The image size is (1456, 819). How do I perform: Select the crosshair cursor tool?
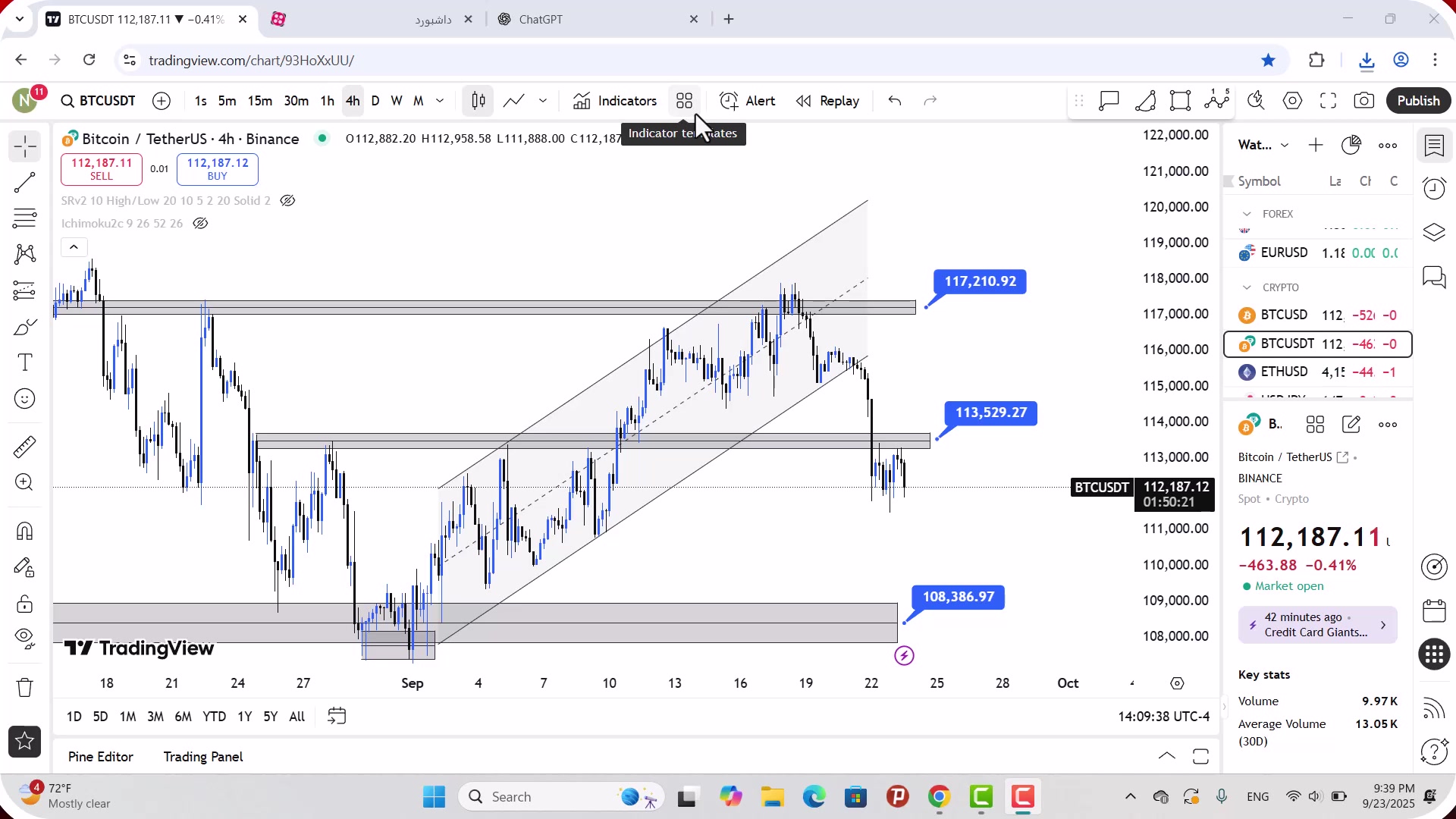24,146
